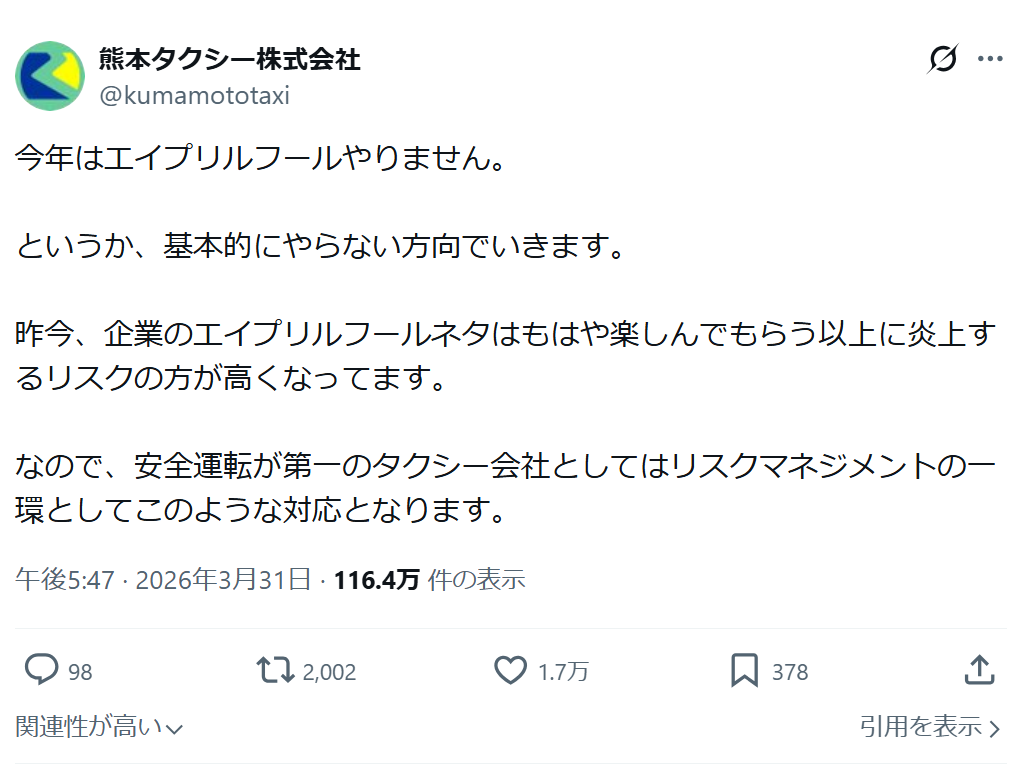Like the post with the heart icon
Screen dimensions: 1017x772
511,670
